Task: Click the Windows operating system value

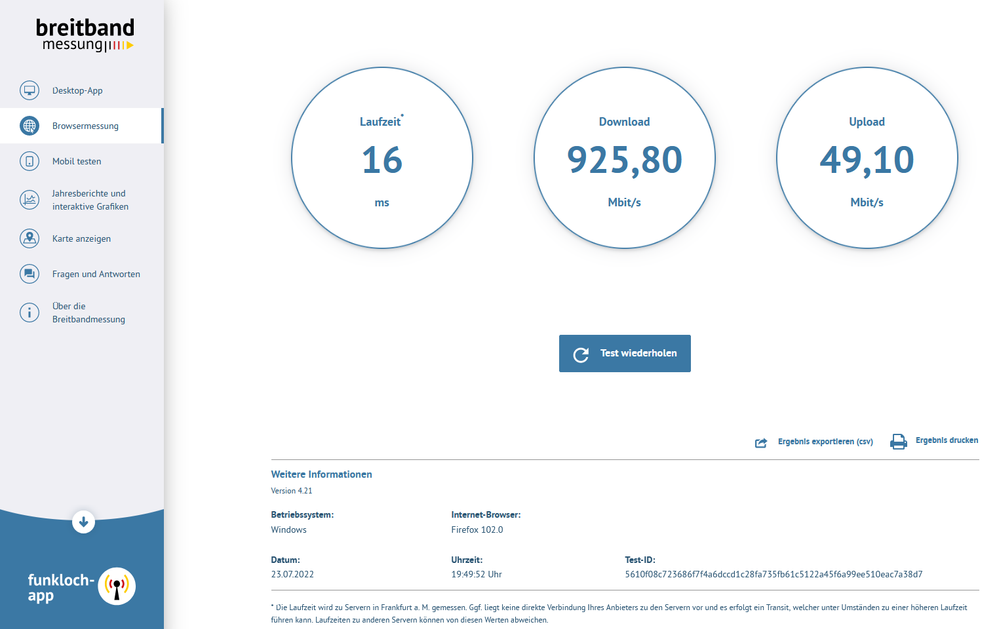Action: point(289,530)
